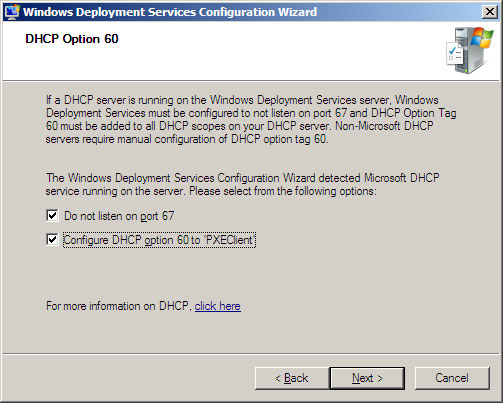503x403 pixels.
Task: Click the 'DHCP Option 60' page heading
Action: 72,39
